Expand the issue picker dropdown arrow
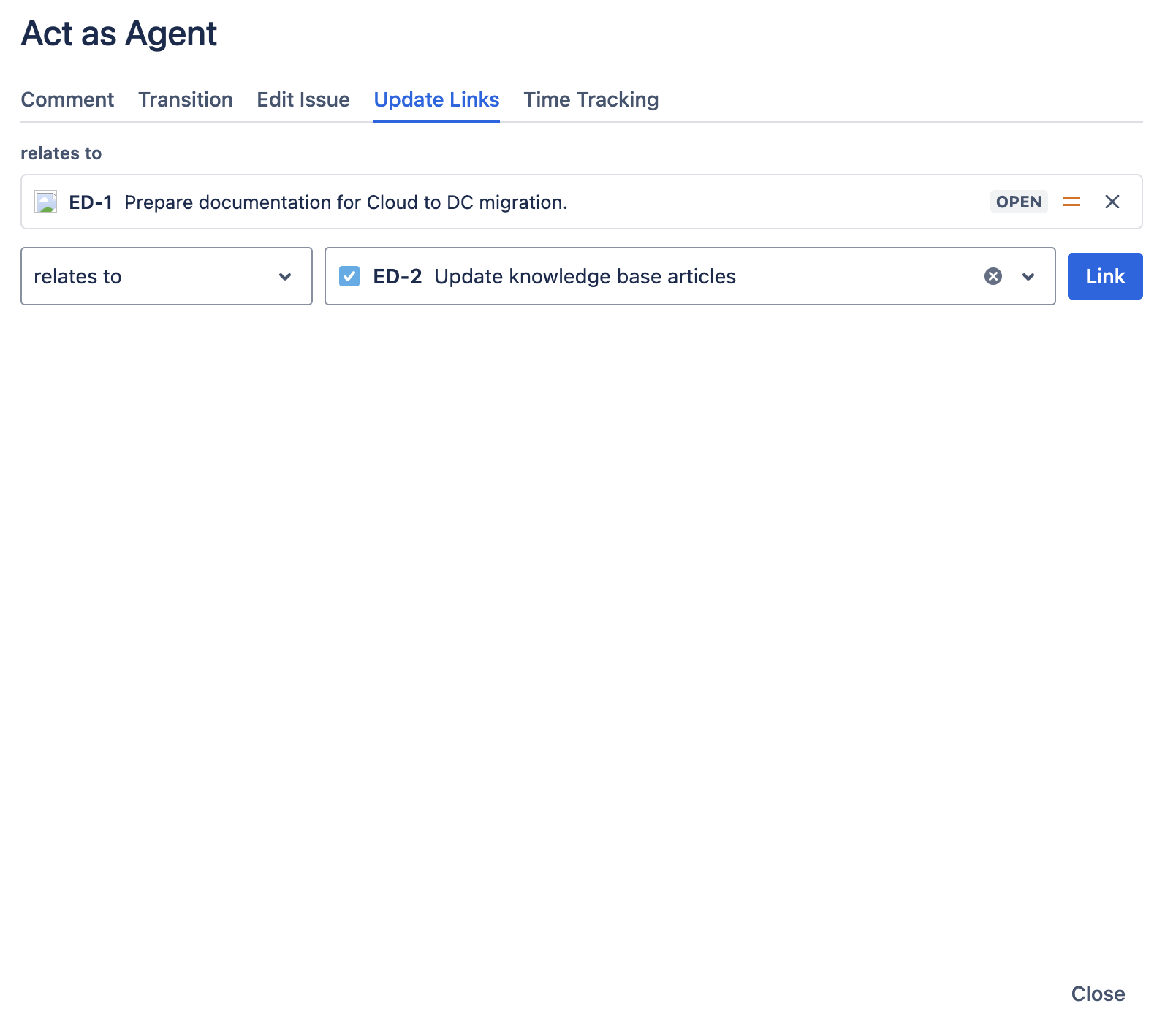This screenshot has height=1036, width=1165. pos(1028,276)
